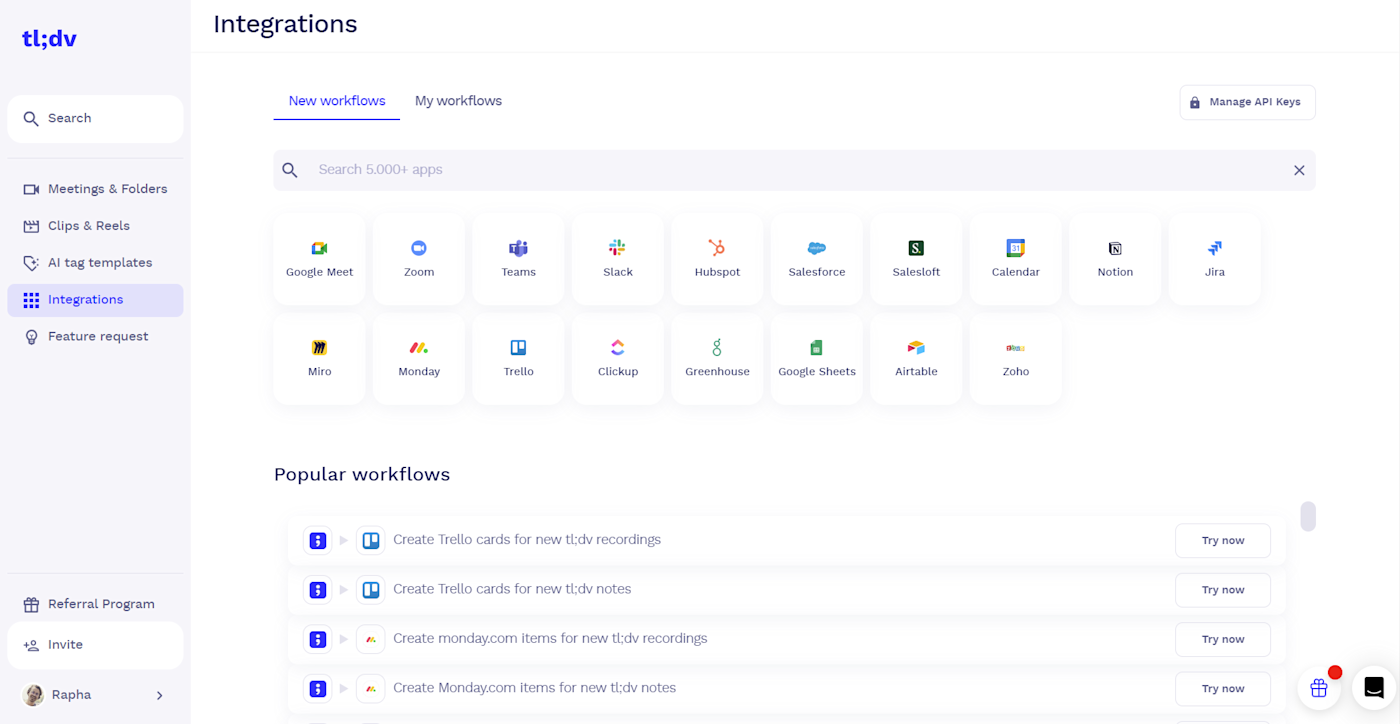Click "Create monday.com items for new tl;dv recordings"
Image resolution: width=1400 pixels, height=724 pixels.
pyautogui.click(x=550, y=638)
